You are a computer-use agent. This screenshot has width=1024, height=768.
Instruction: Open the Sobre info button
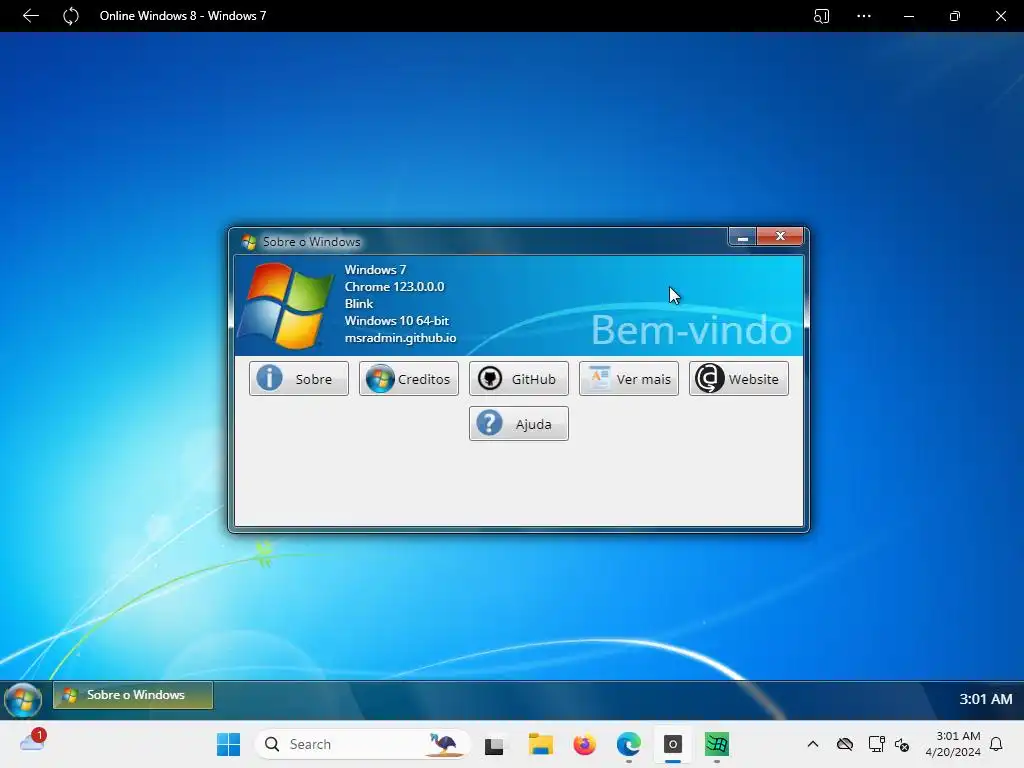[298, 379]
